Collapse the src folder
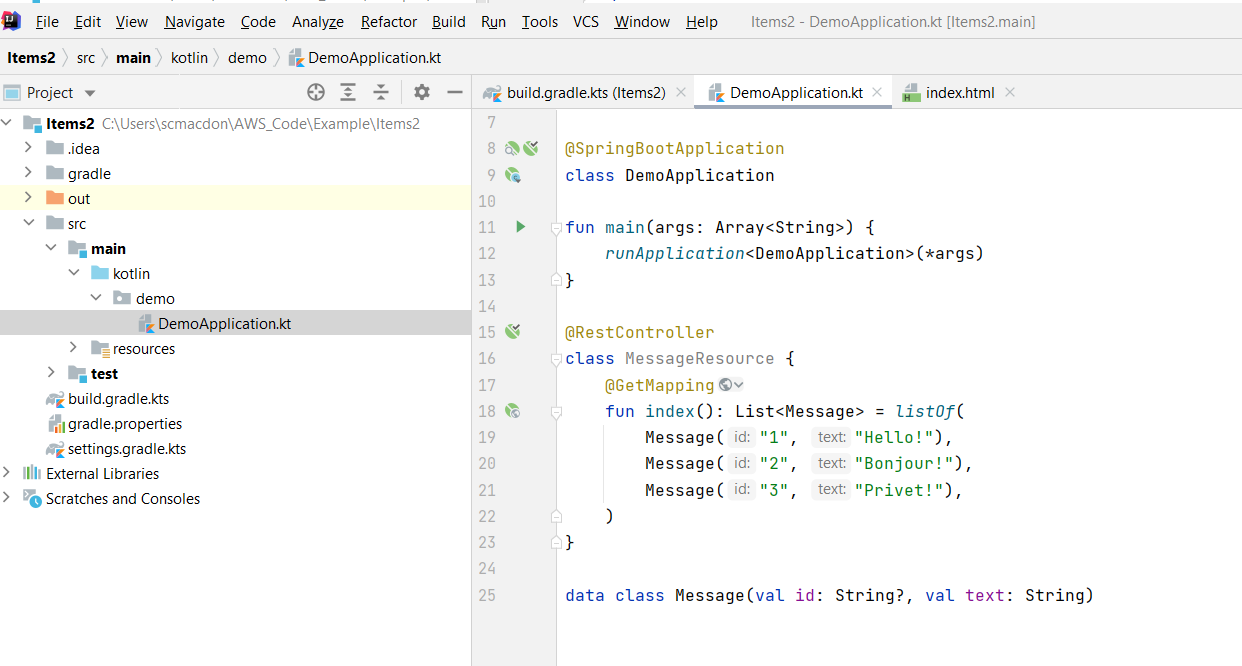The height and width of the screenshot is (666, 1242). (28, 223)
